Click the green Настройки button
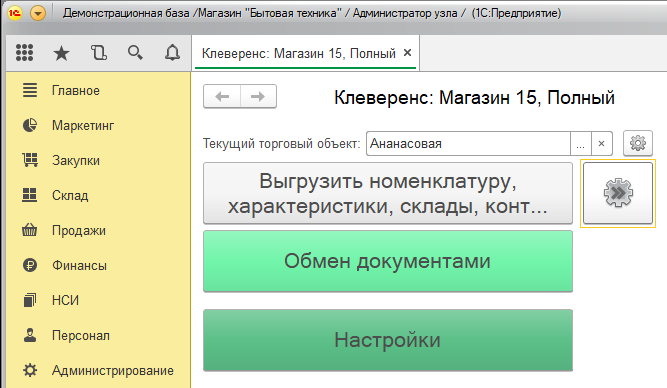Viewport: 667px width, 388px height. 388,340
